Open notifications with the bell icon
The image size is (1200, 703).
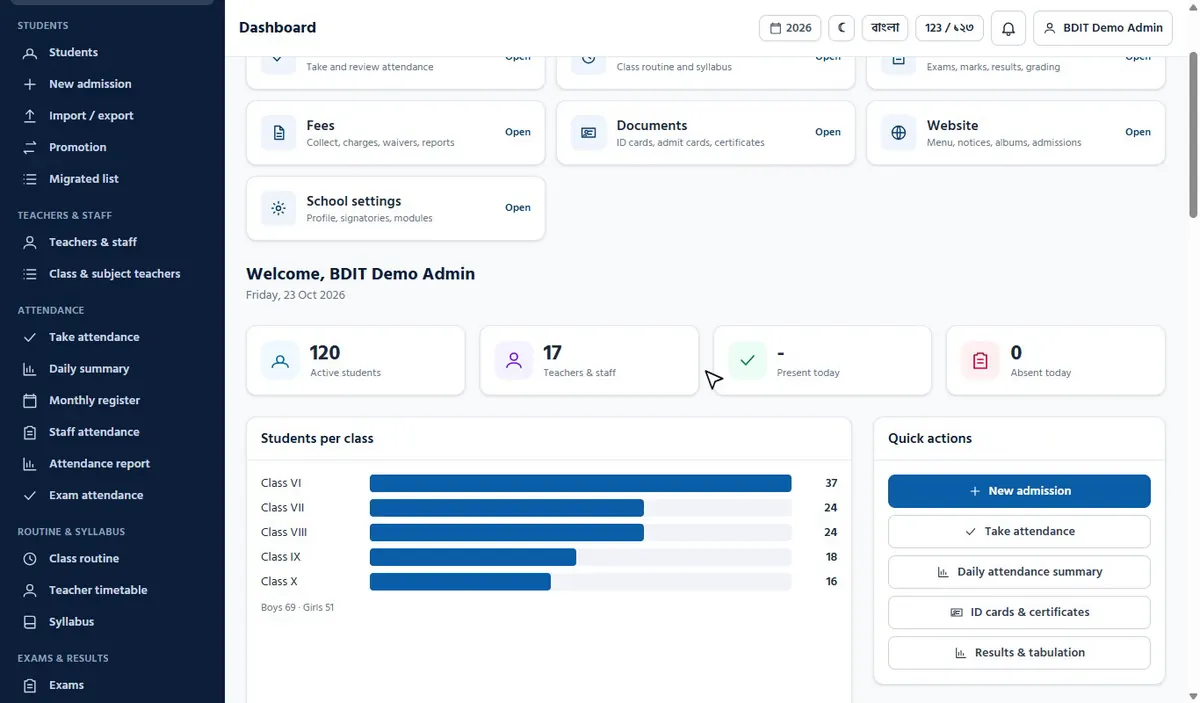pos(1008,28)
